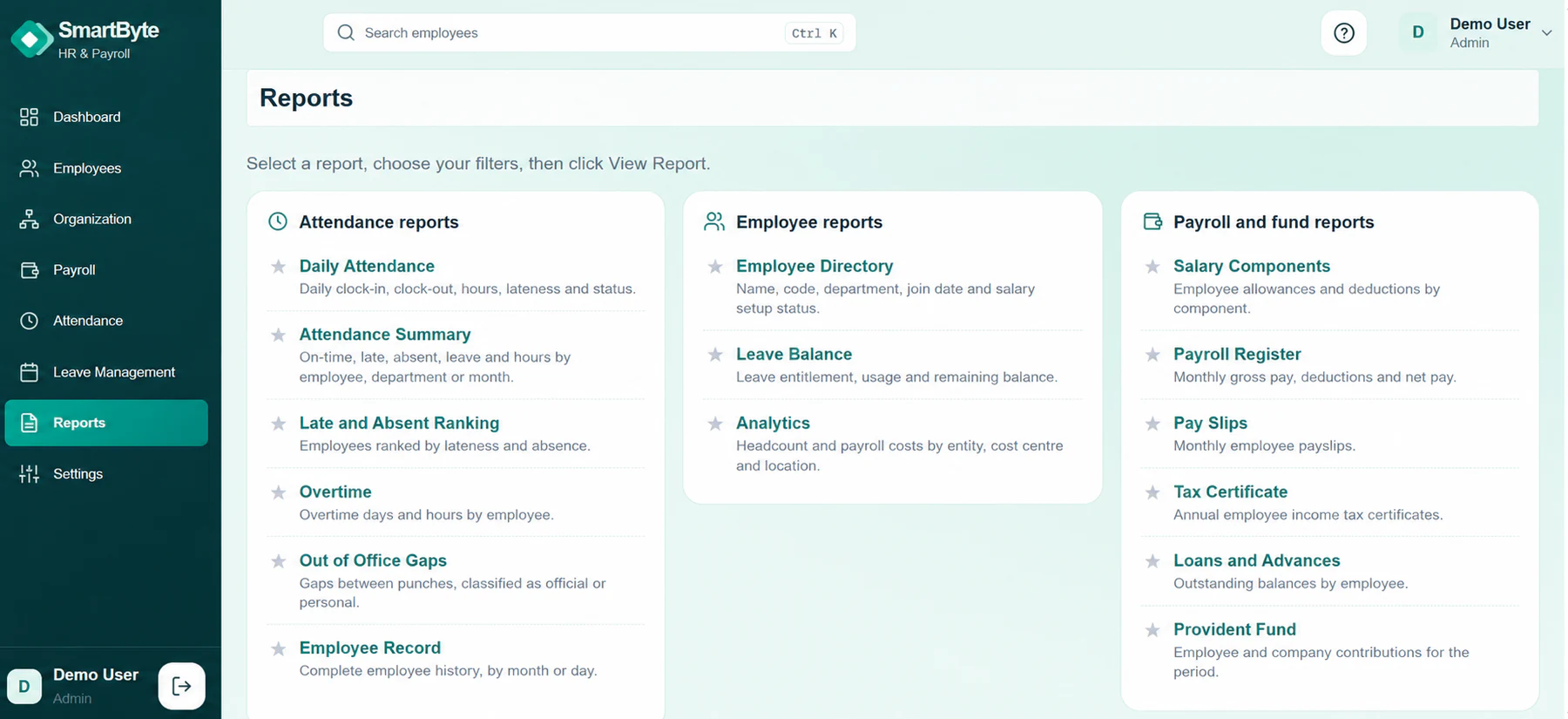Viewport: 1568px width, 719px height.
Task: Open the Attendance Summary report
Action: click(385, 334)
